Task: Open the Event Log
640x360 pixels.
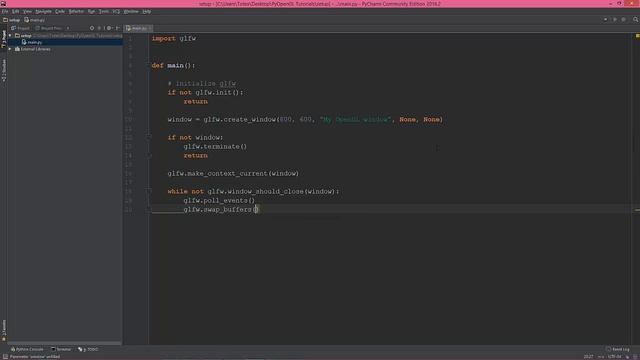Action: 618,349
